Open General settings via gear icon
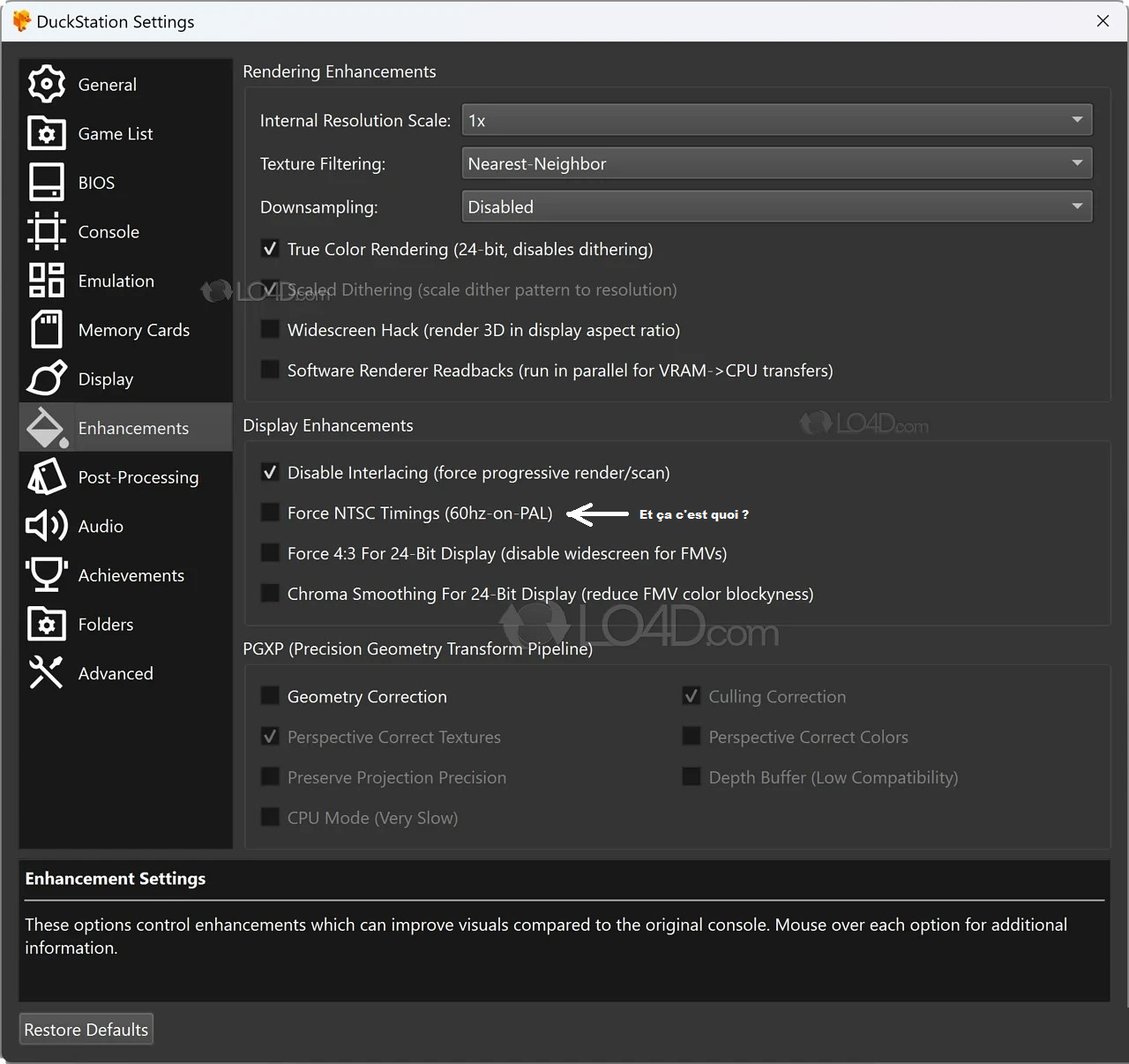 pyautogui.click(x=46, y=85)
